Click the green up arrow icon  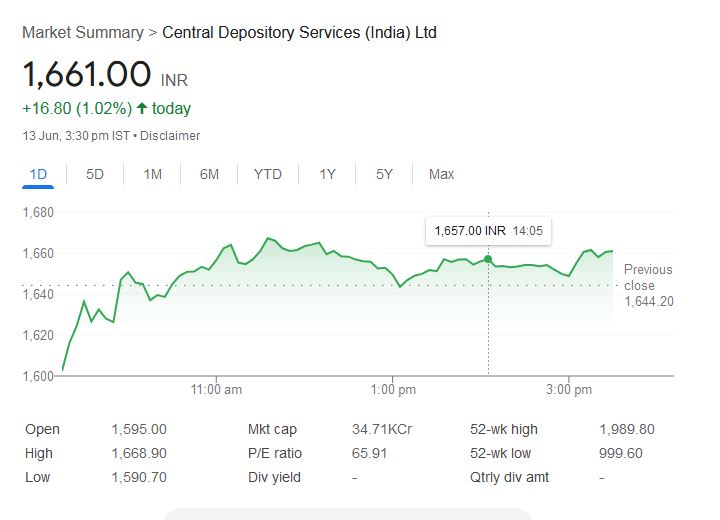[x=142, y=108]
